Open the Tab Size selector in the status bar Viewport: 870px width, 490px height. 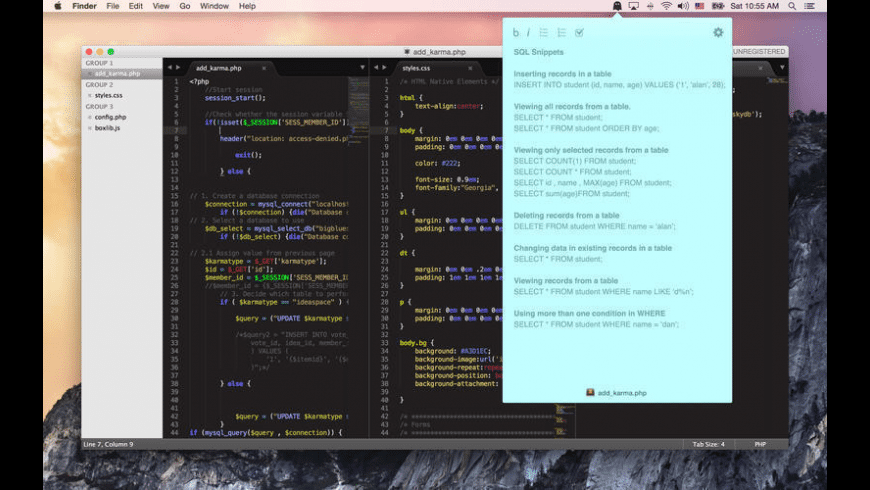pyautogui.click(x=708, y=444)
